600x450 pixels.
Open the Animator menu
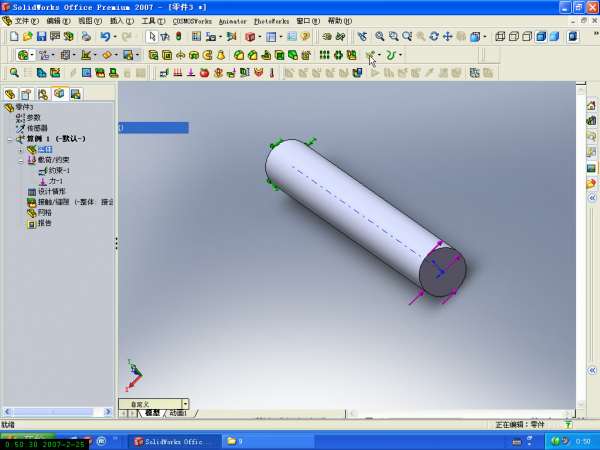click(x=233, y=21)
